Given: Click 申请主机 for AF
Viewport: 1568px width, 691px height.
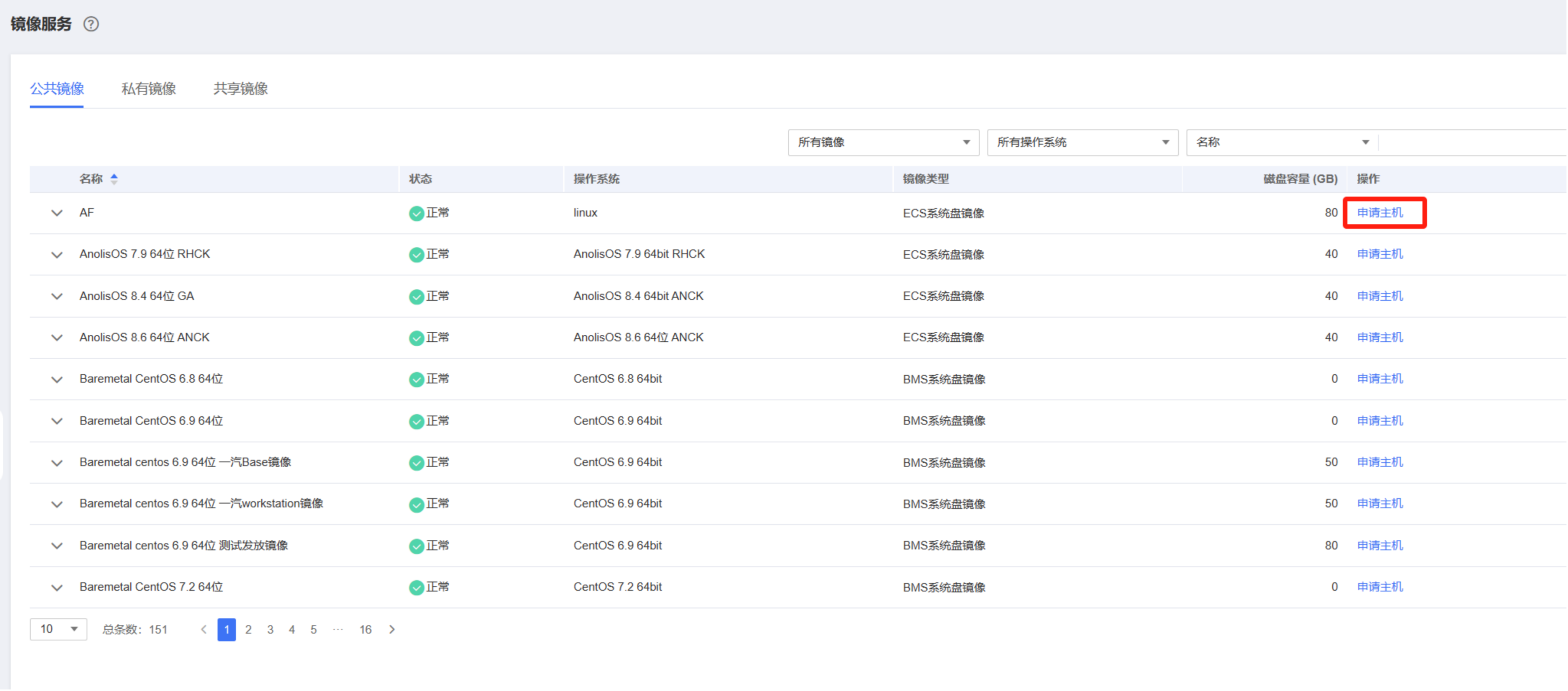Looking at the screenshot, I should (x=1380, y=212).
